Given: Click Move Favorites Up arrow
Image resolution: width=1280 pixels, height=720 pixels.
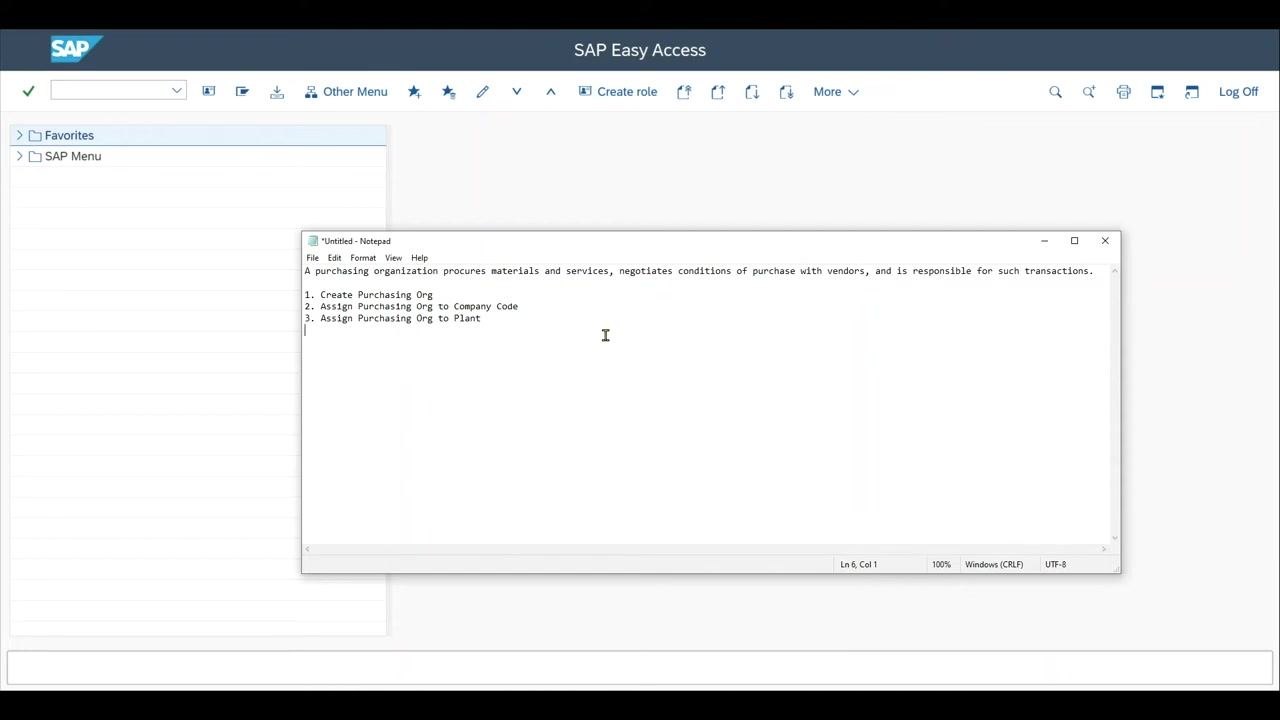Looking at the screenshot, I should pos(550,91).
